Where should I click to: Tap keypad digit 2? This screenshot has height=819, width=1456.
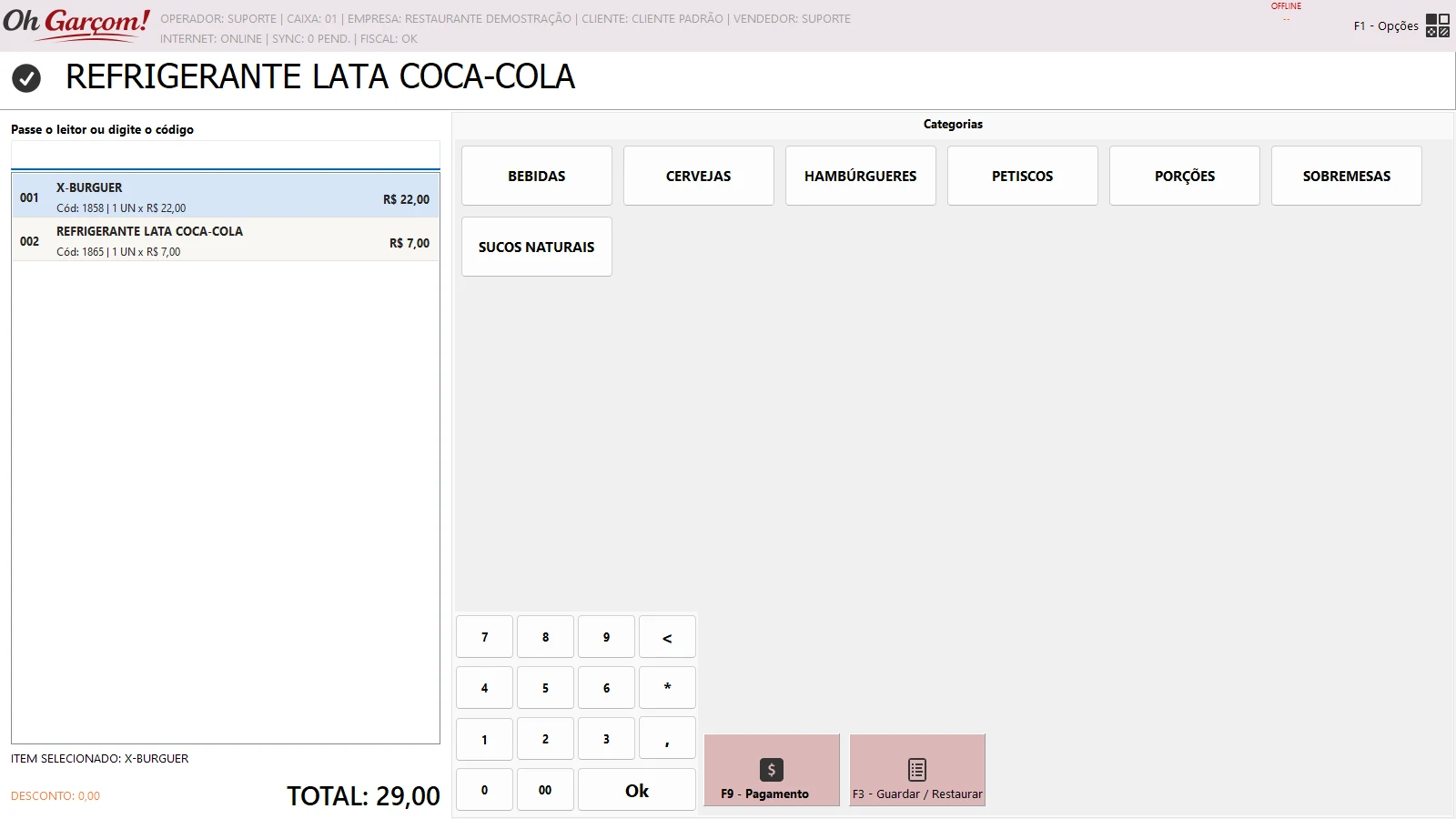[545, 739]
